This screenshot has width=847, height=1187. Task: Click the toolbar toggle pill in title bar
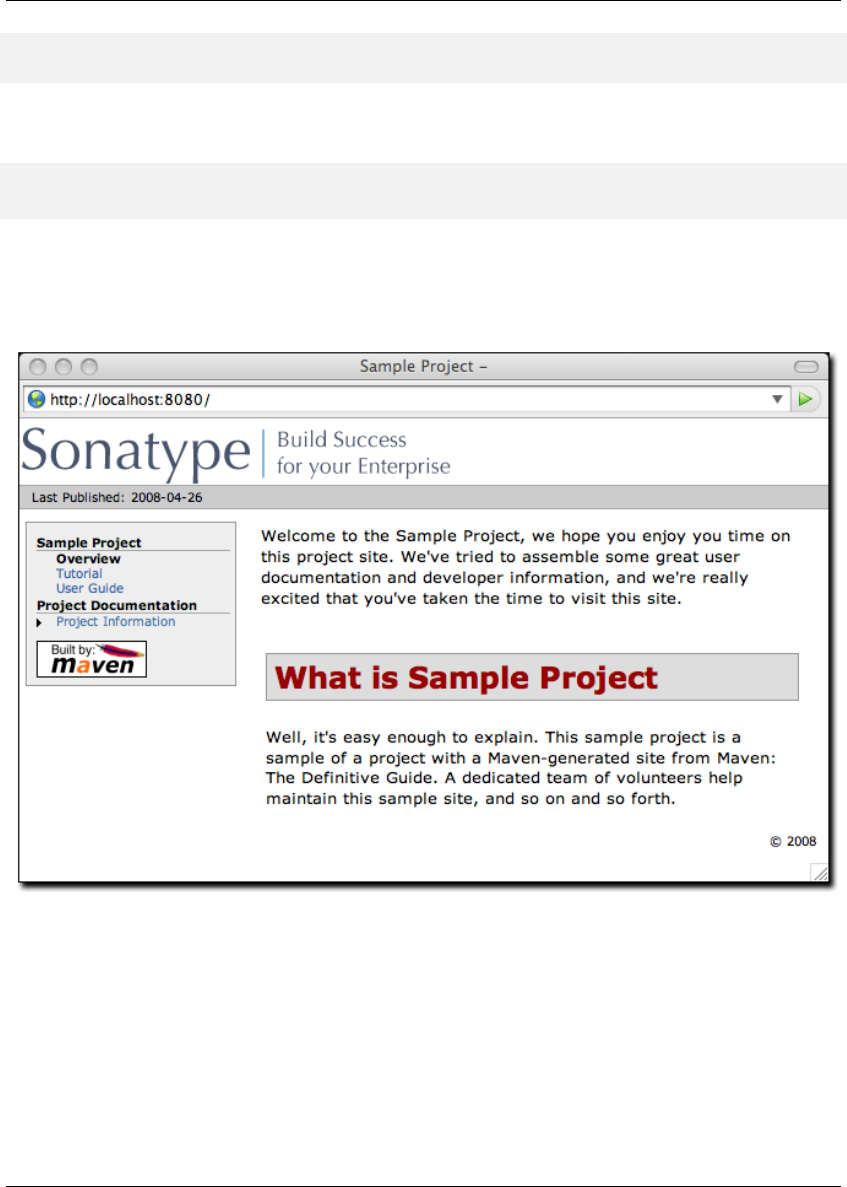tap(805, 367)
